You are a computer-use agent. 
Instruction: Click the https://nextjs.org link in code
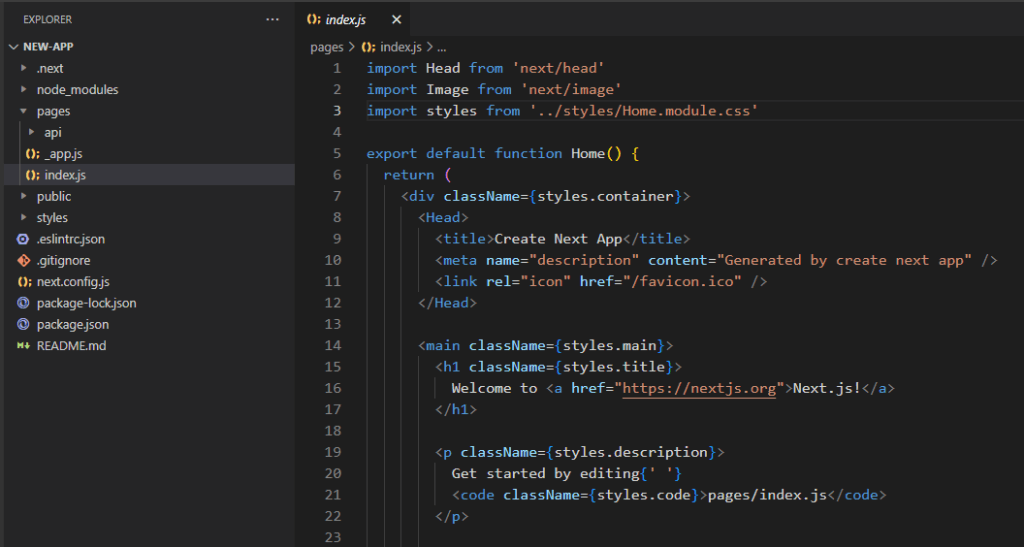coord(699,388)
